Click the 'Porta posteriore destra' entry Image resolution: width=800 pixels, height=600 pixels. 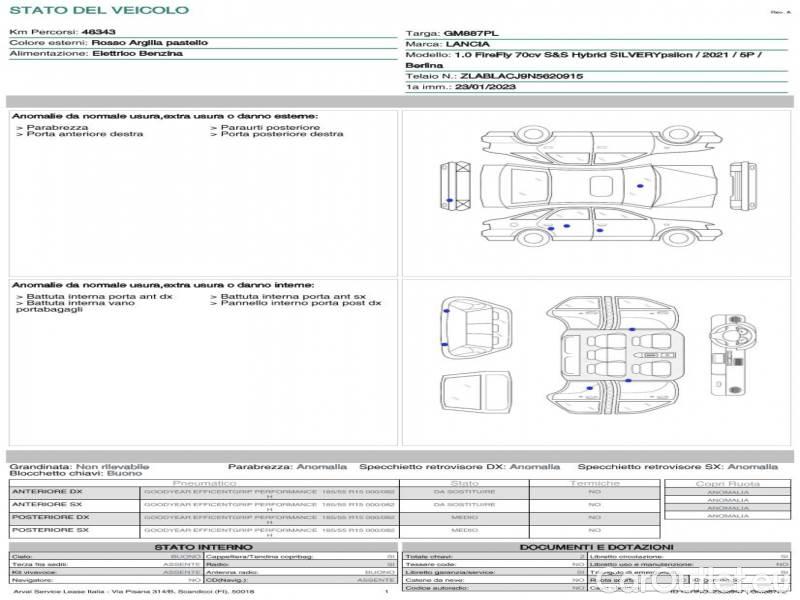[277, 134]
